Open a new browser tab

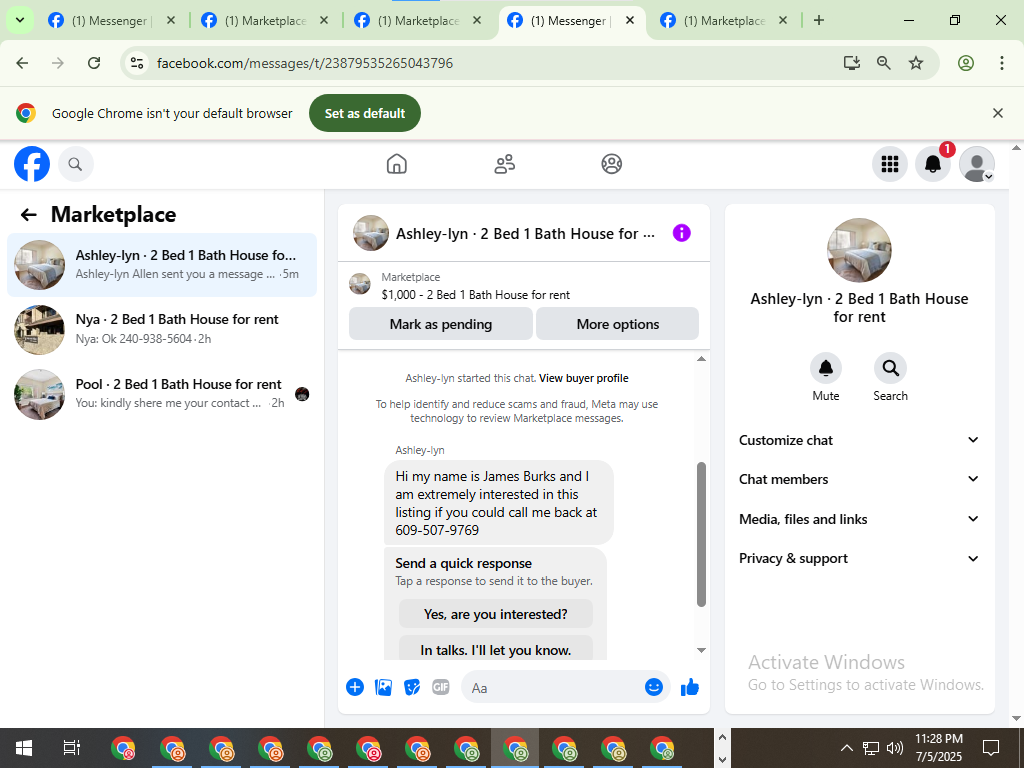tap(819, 20)
